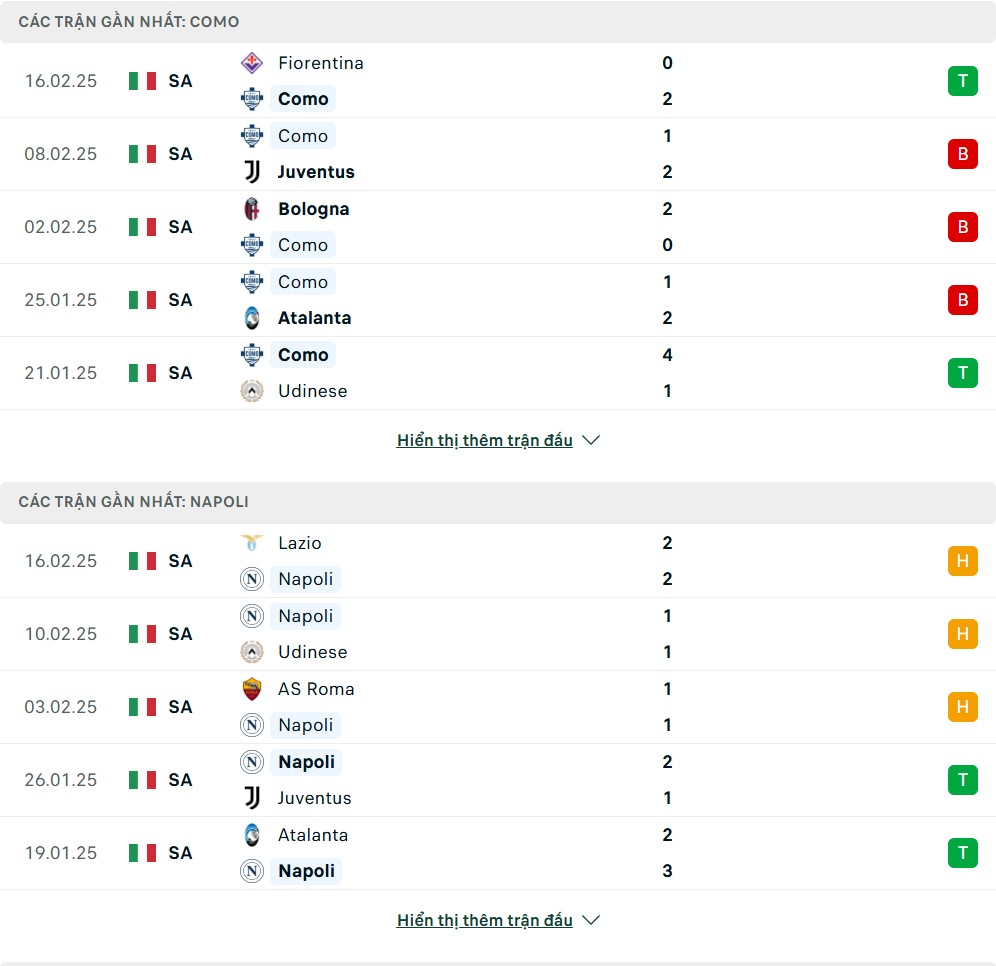Click the AS Roma club crest
The width and height of the screenshot is (996, 966).
point(252,689)
